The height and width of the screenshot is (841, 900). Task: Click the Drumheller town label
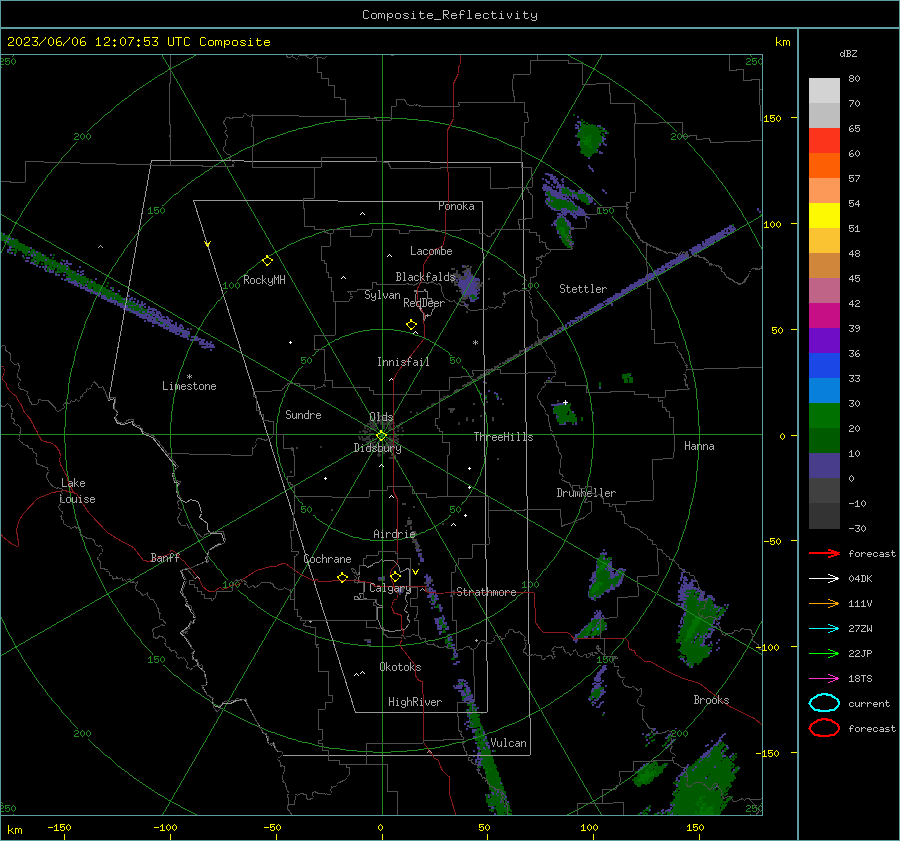pyautogui.click(x=586, y=493)
